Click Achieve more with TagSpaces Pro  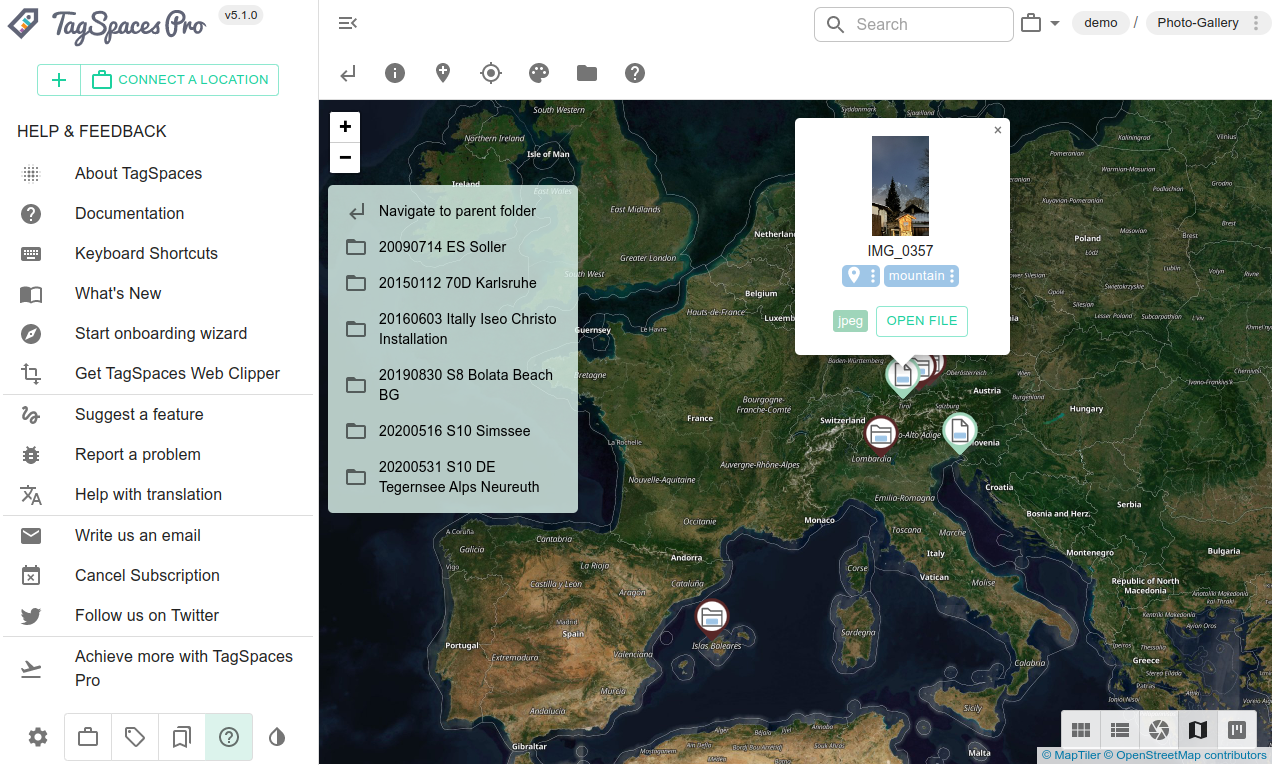(159, 669)
